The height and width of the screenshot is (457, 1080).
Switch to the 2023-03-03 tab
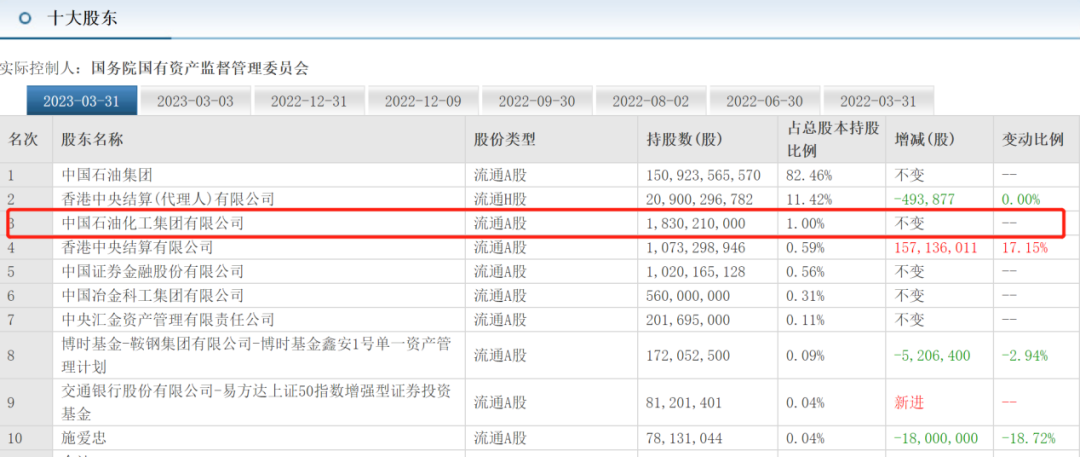pos(195,101)
